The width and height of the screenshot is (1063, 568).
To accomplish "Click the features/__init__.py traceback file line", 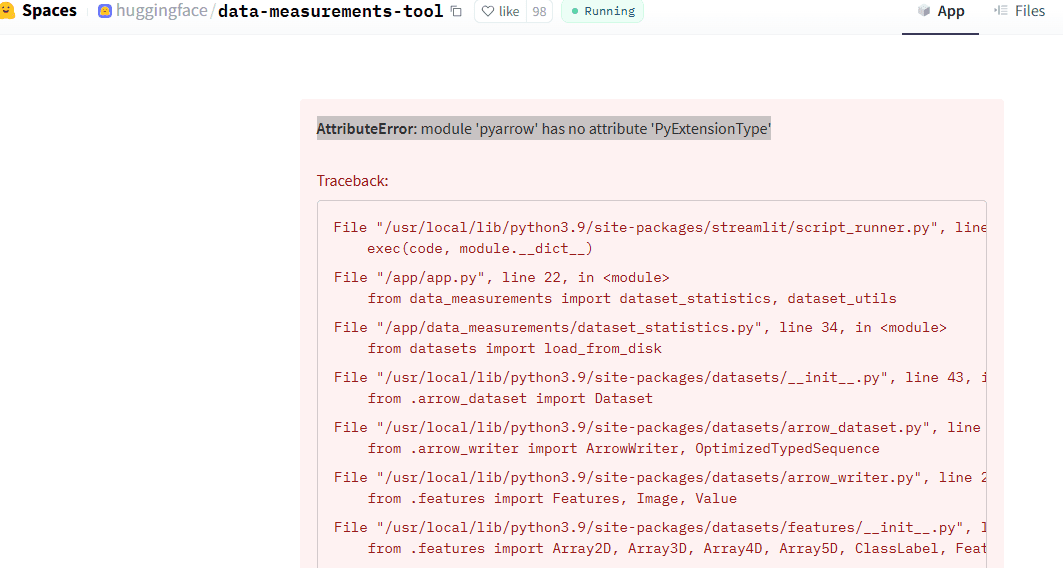I will click(660, 529).
